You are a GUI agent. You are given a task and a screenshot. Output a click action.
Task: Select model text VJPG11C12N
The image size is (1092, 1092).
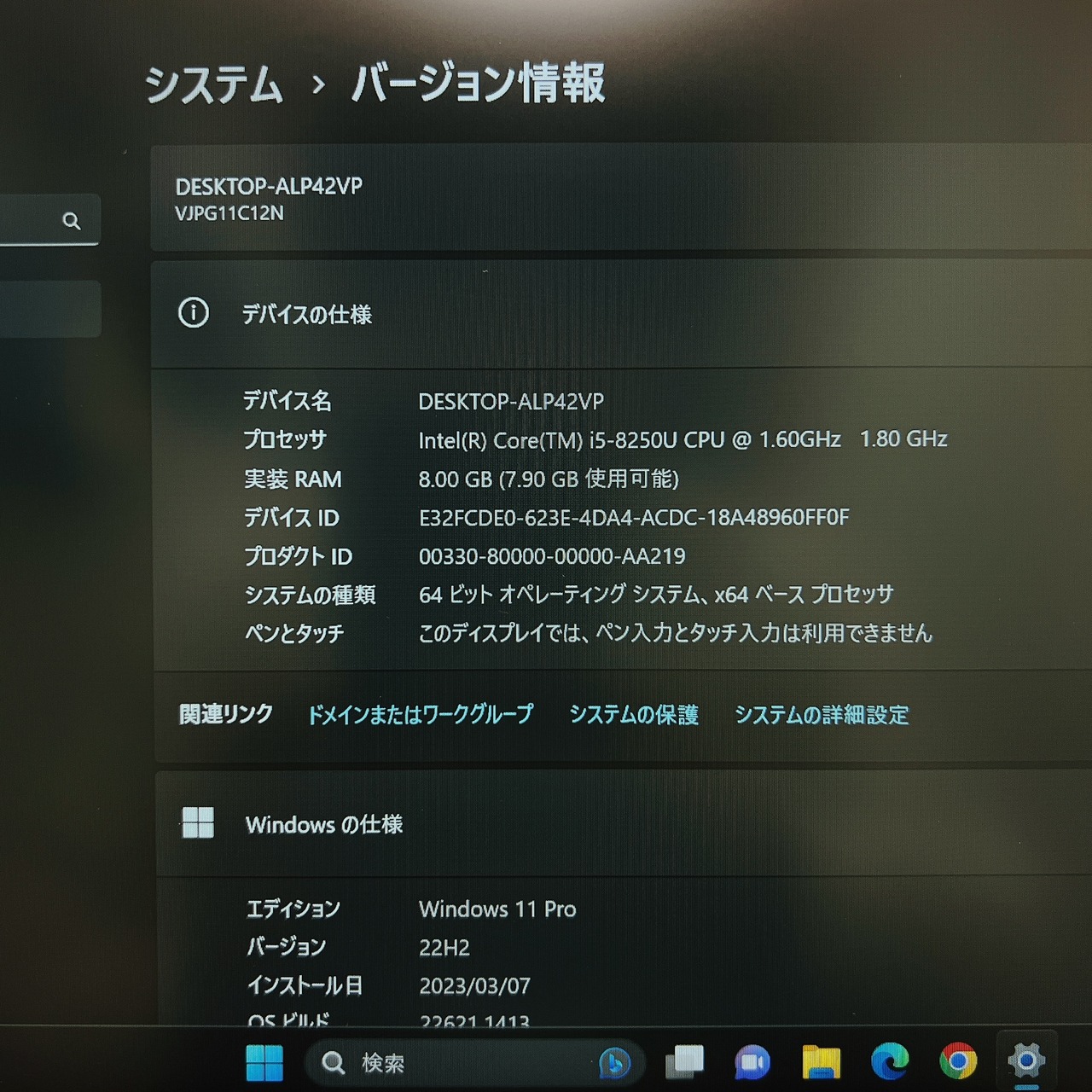[x=229, y=213]
